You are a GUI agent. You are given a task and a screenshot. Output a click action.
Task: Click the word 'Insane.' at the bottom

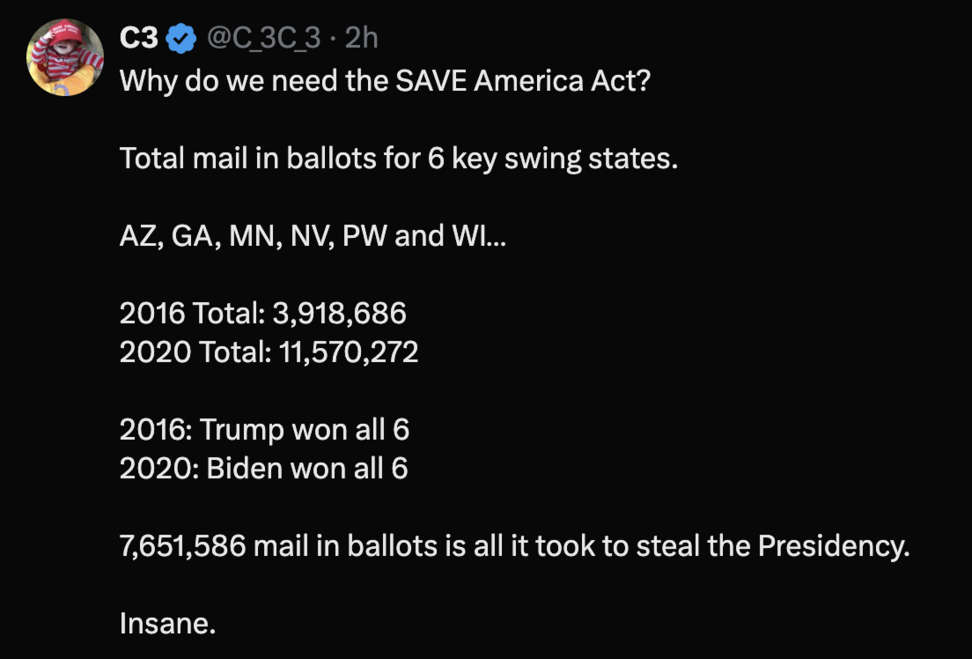167,624
